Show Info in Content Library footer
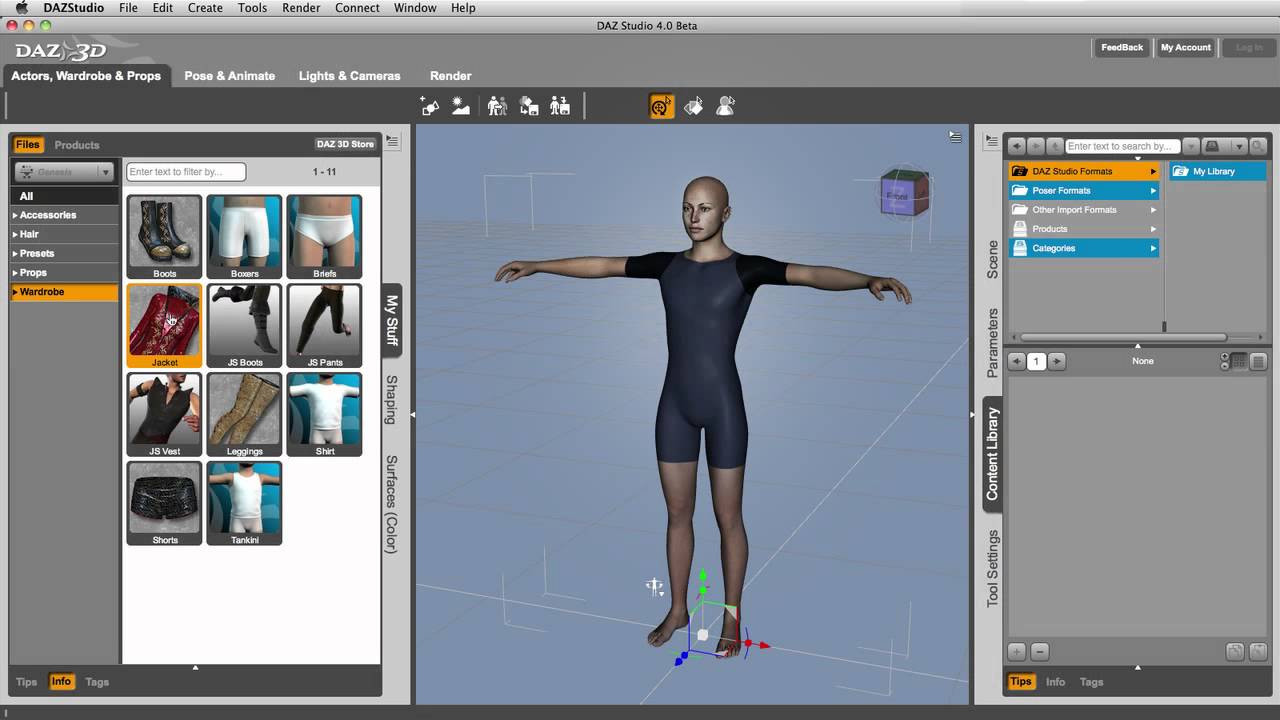The image size is (1280, 720). (x=1055, y=682)
